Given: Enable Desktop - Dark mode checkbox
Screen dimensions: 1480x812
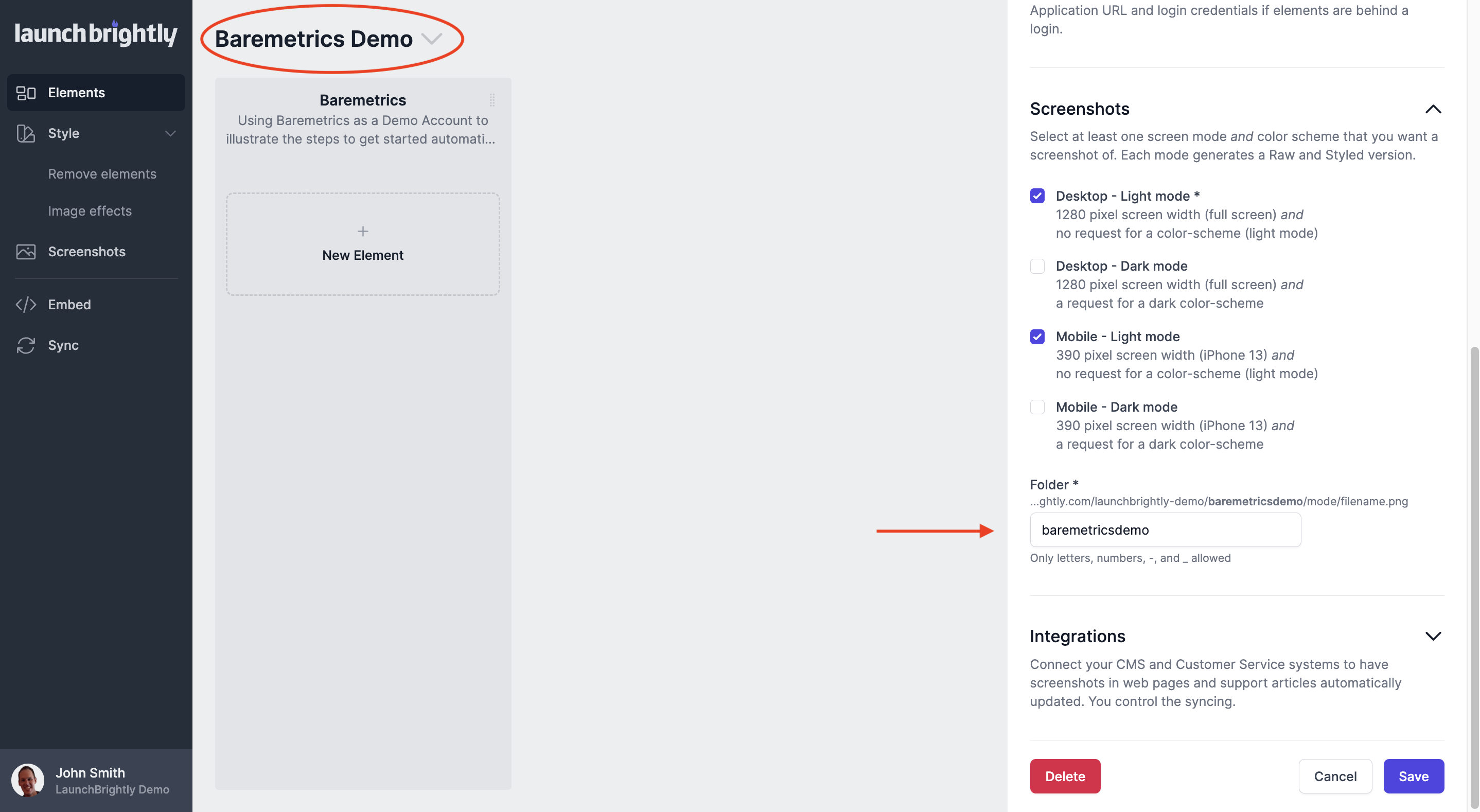Looking at the screenshot, I should [1037, 266].
